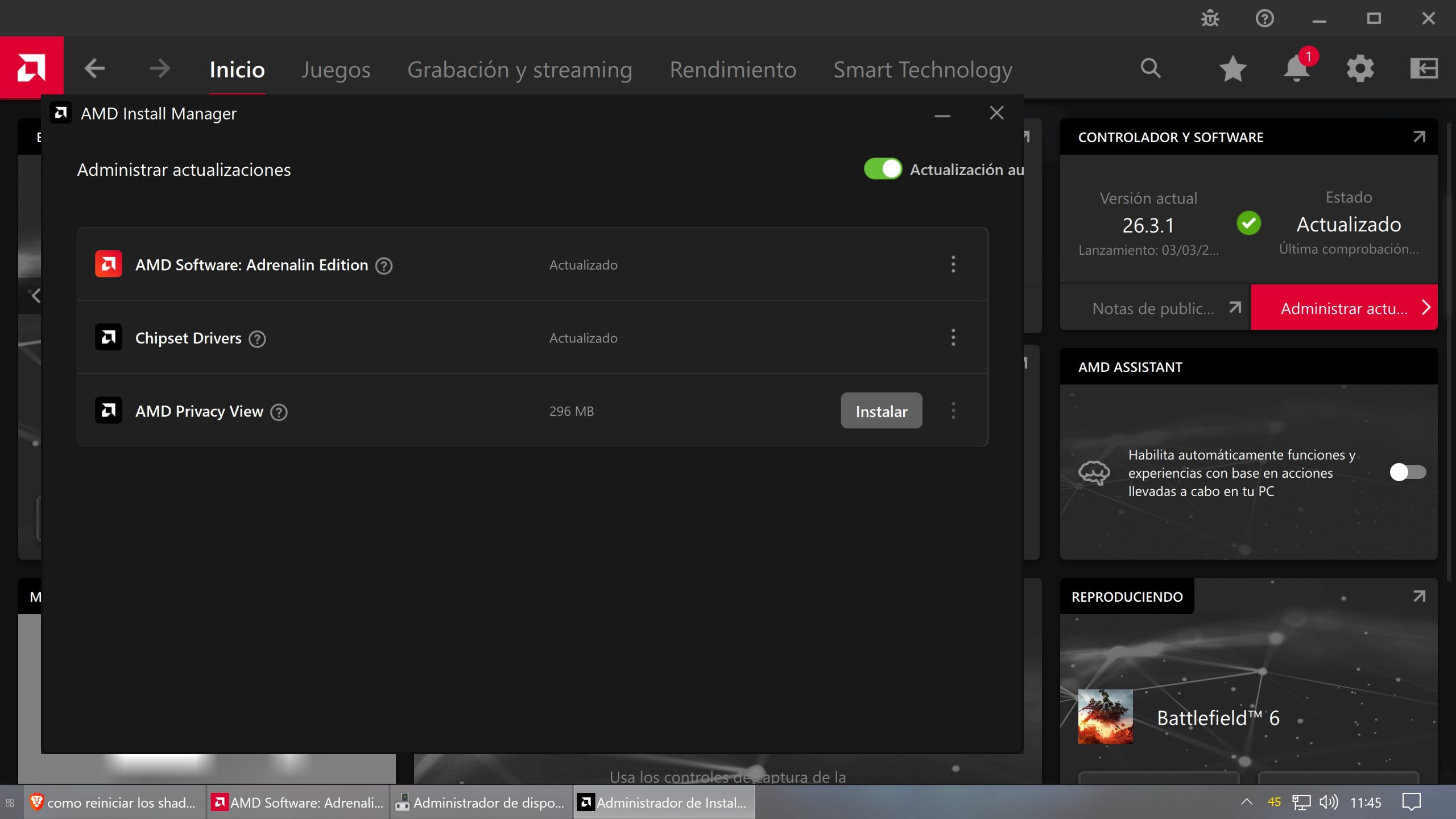Screen dimensions: 1456x819
Task: Click the bug report icon
Action: (x=1210, y=19)
